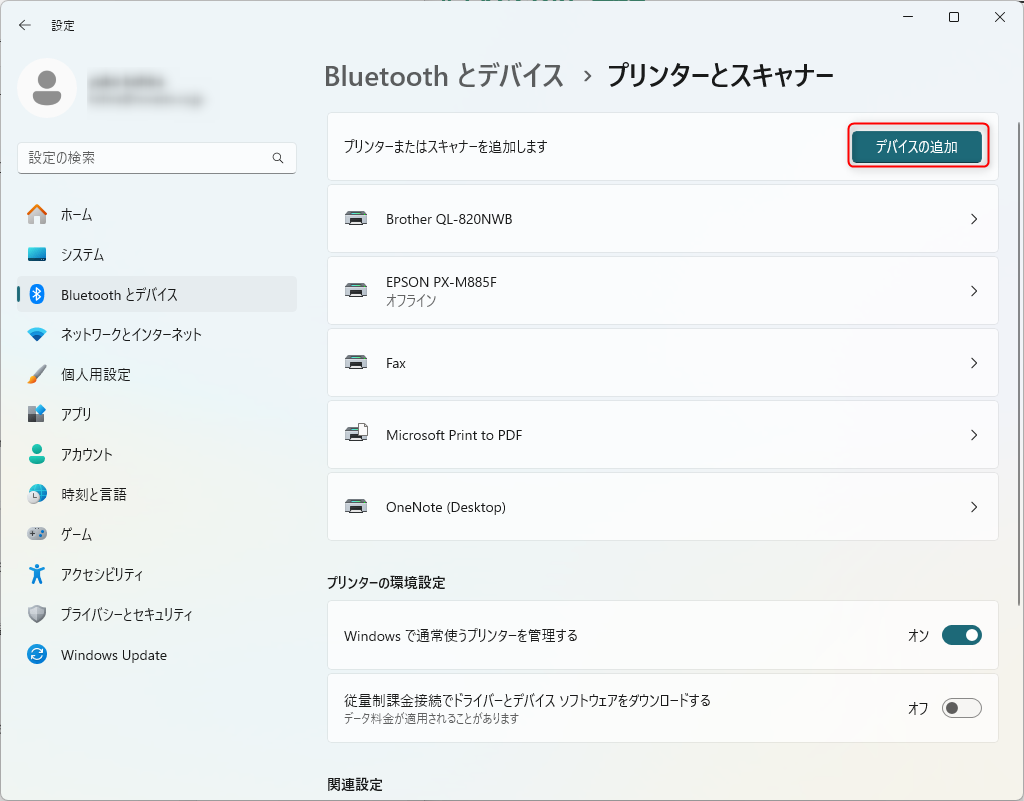Open 個人用設定 page
The image size is (1024, 801).
157,374
